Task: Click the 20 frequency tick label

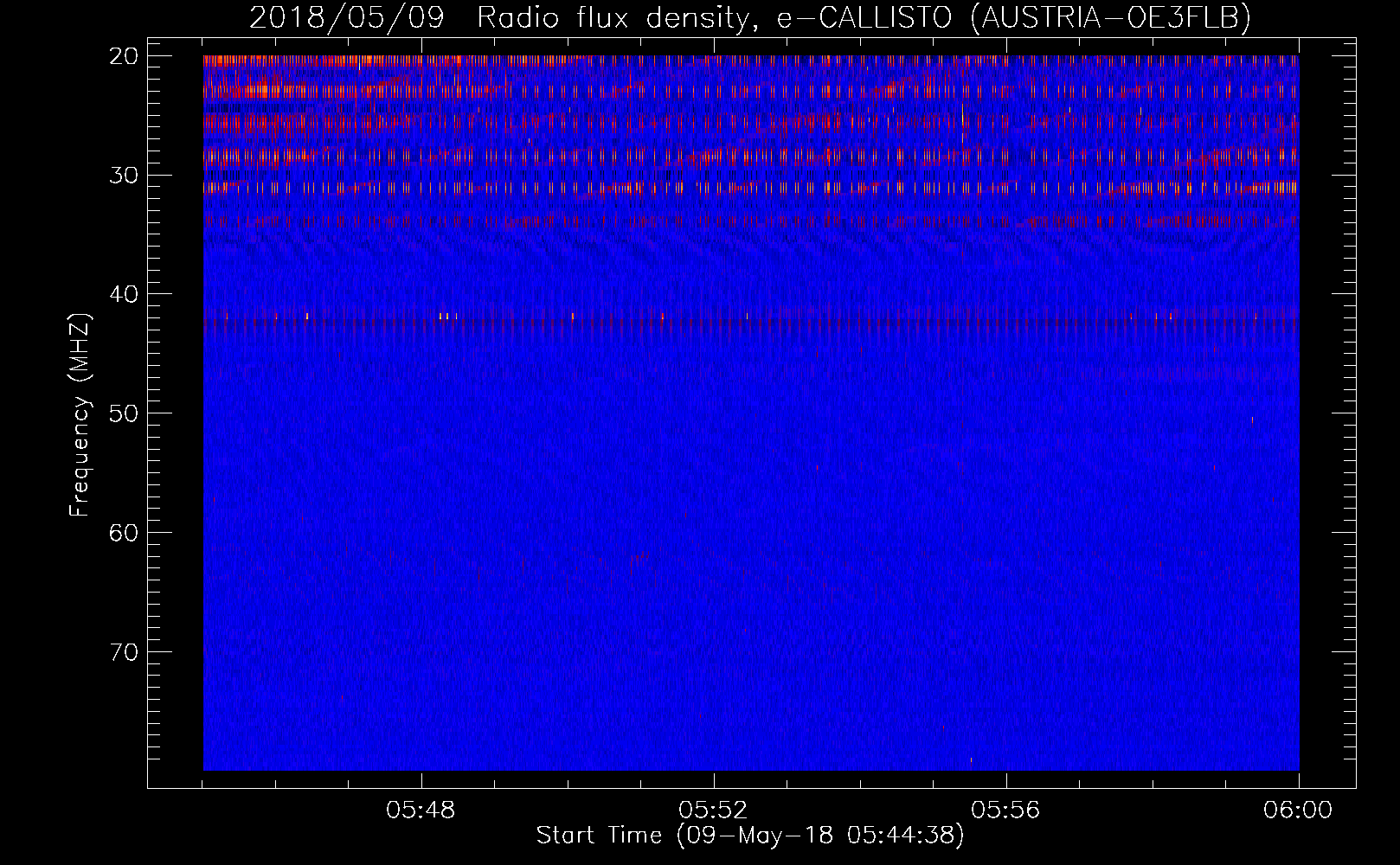Action: pyautogui.click(x=124, y=56)
